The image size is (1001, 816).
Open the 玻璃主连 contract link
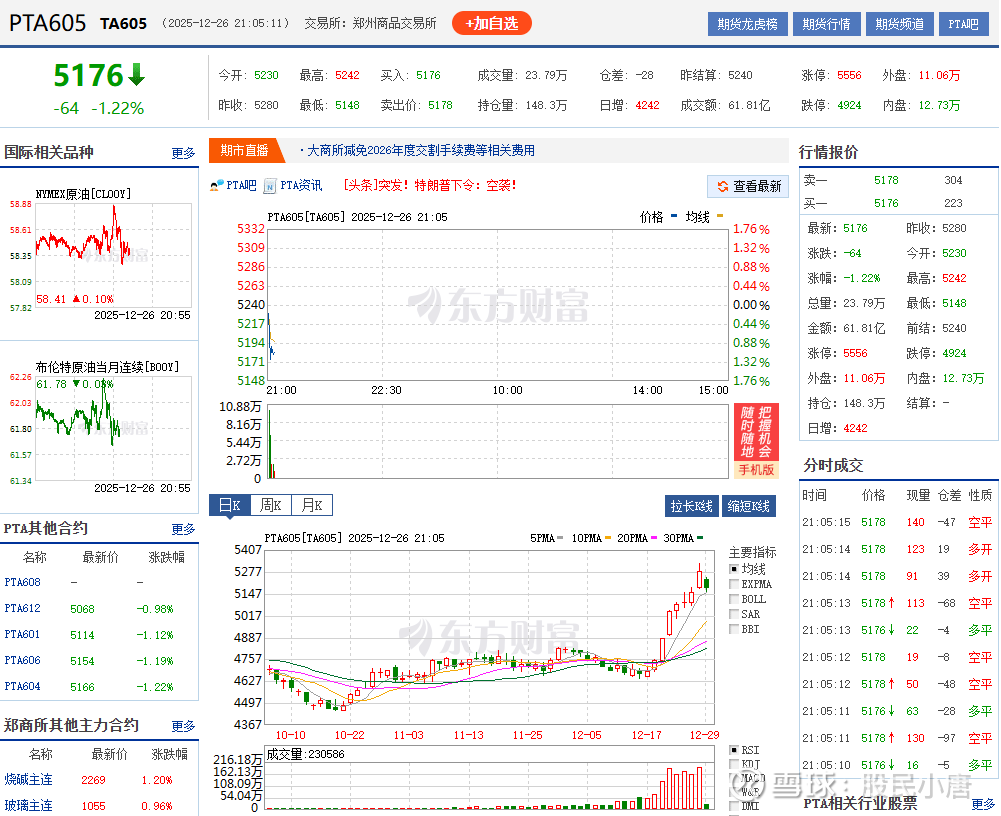click(x=29, y=806)
